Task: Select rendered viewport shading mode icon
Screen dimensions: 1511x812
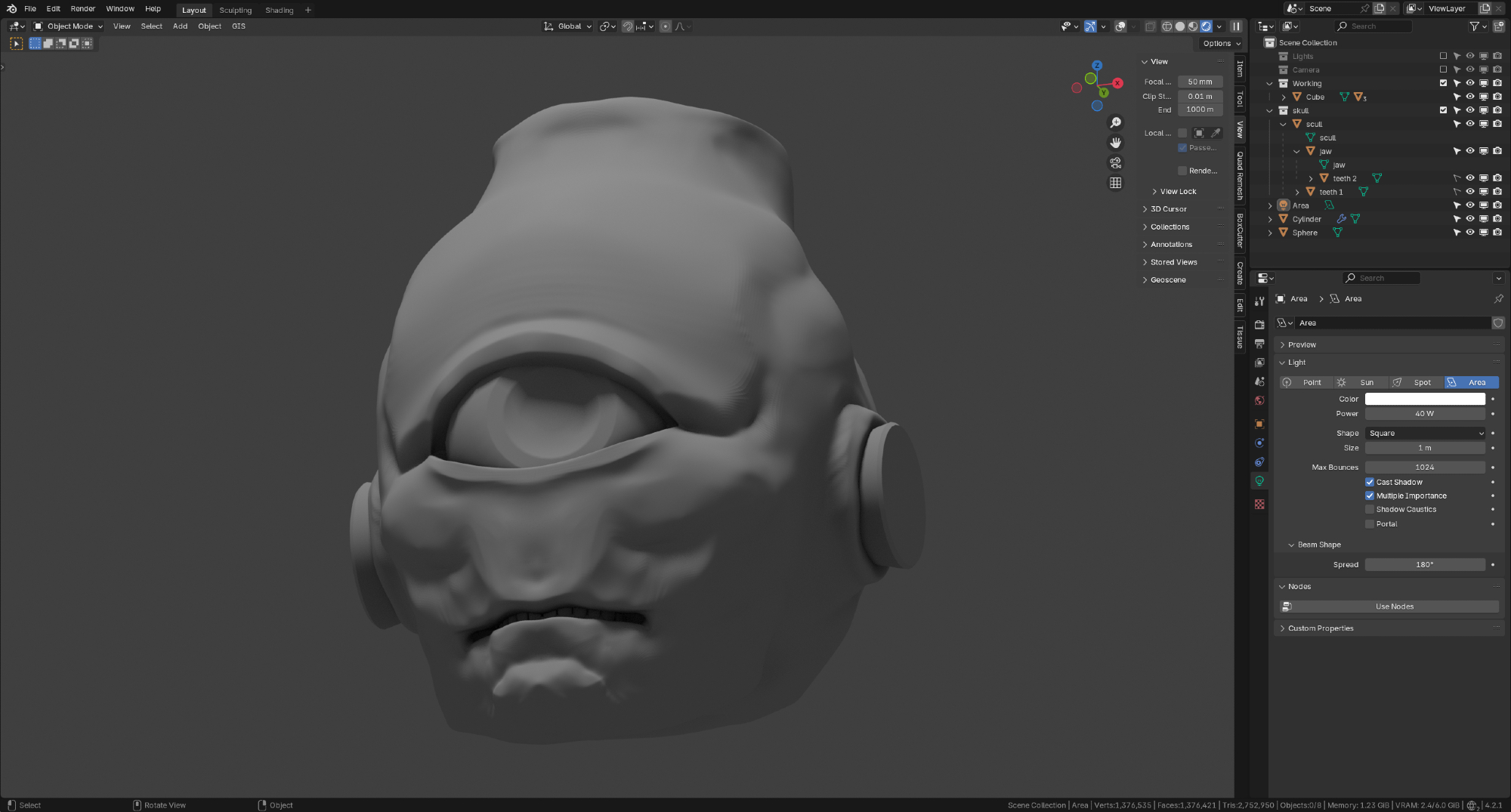Action: [x=1206, y=26]
